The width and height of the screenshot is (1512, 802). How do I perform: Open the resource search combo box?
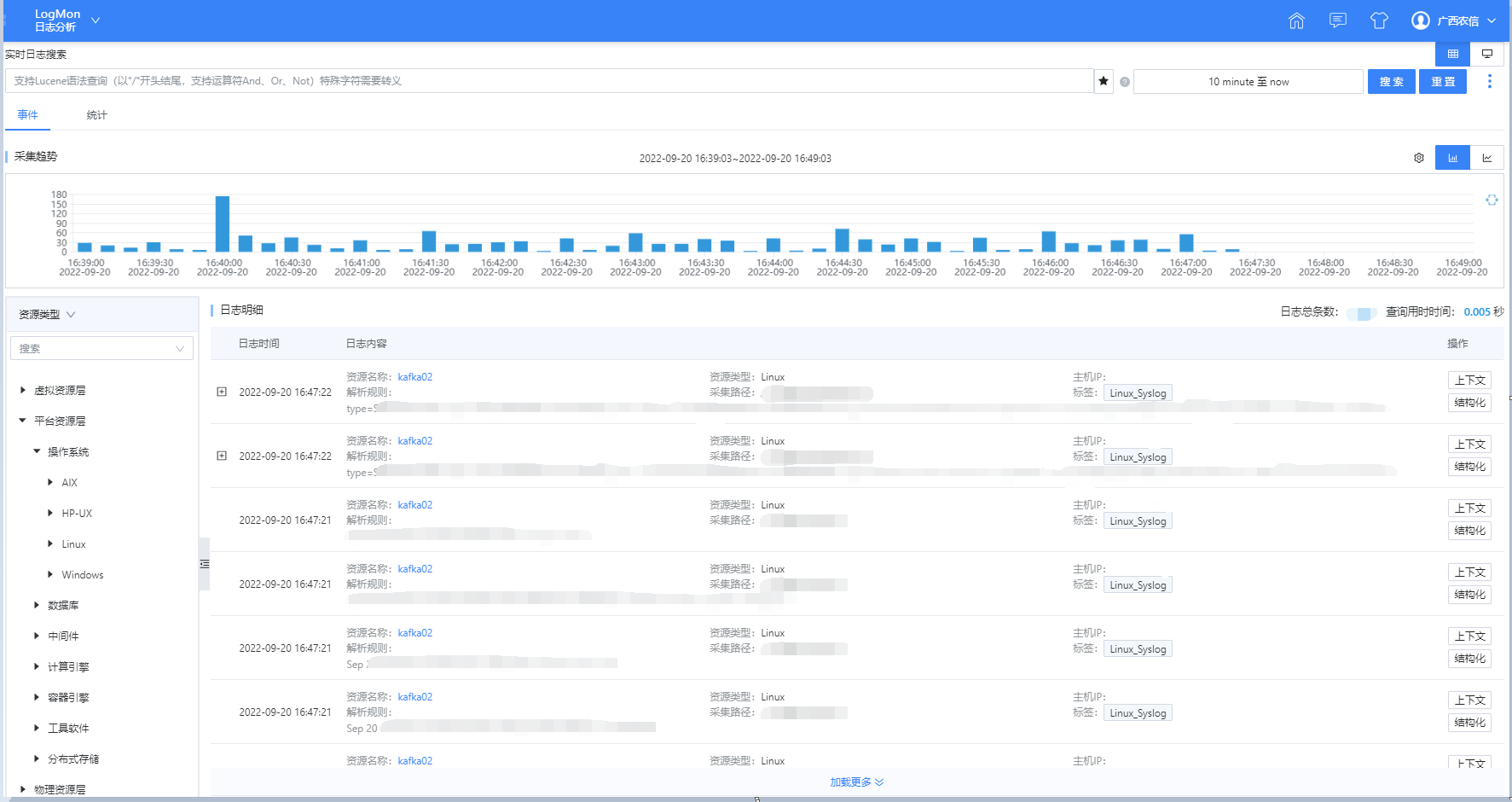click(x=101, y=348)
